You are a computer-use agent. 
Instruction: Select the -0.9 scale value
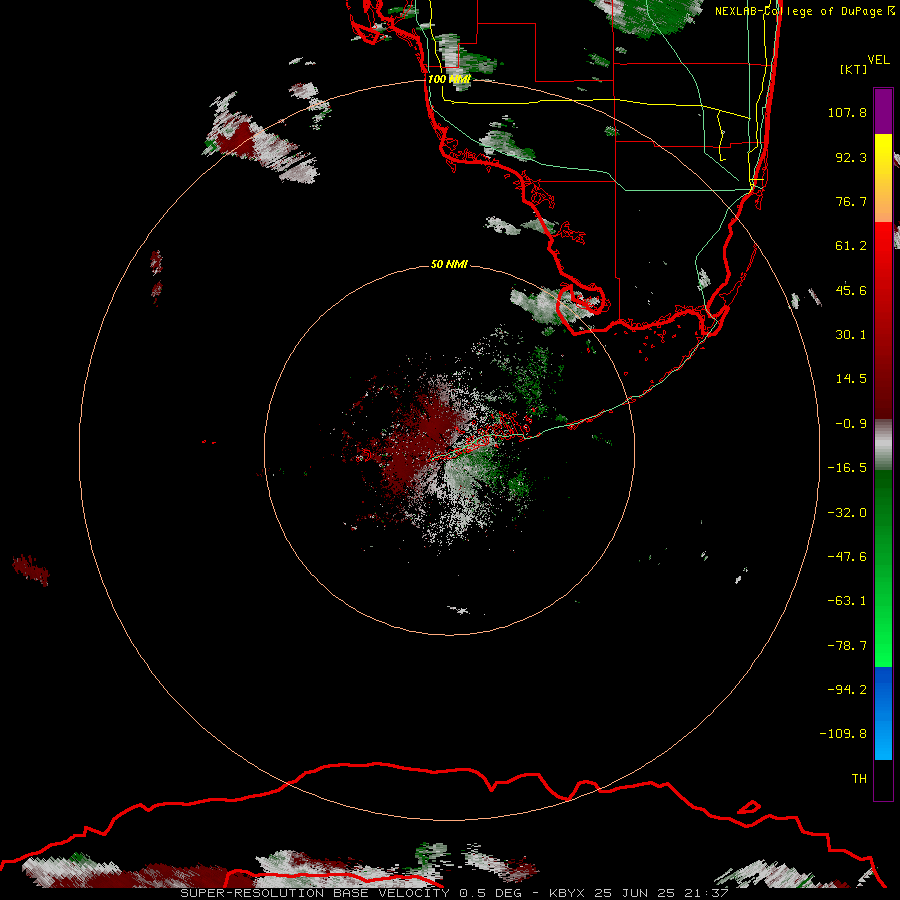point(851,424)
